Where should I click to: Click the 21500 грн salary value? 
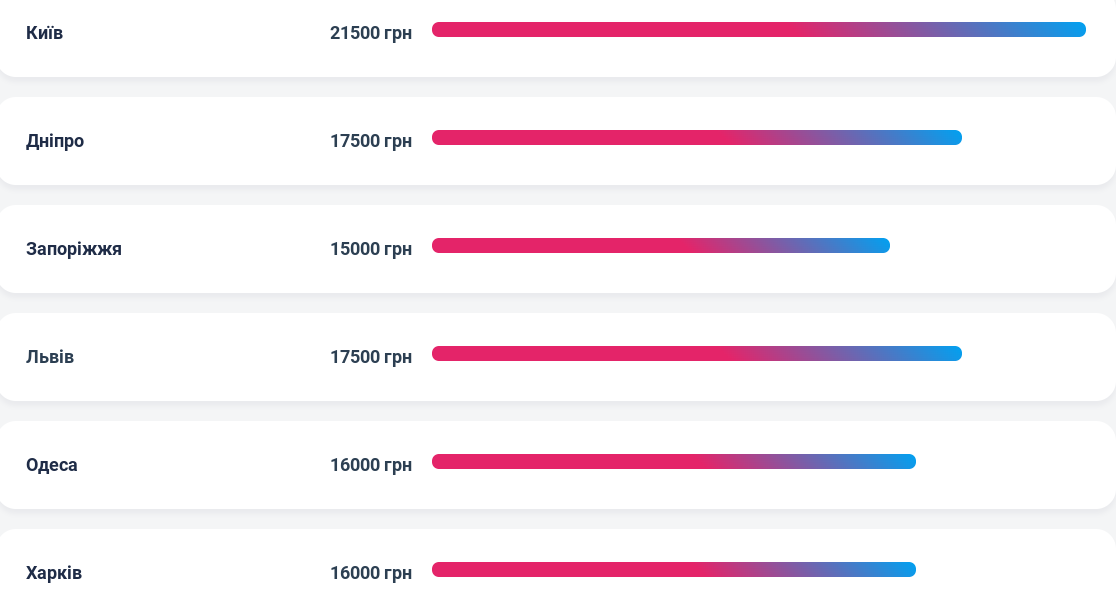[371, 33]
